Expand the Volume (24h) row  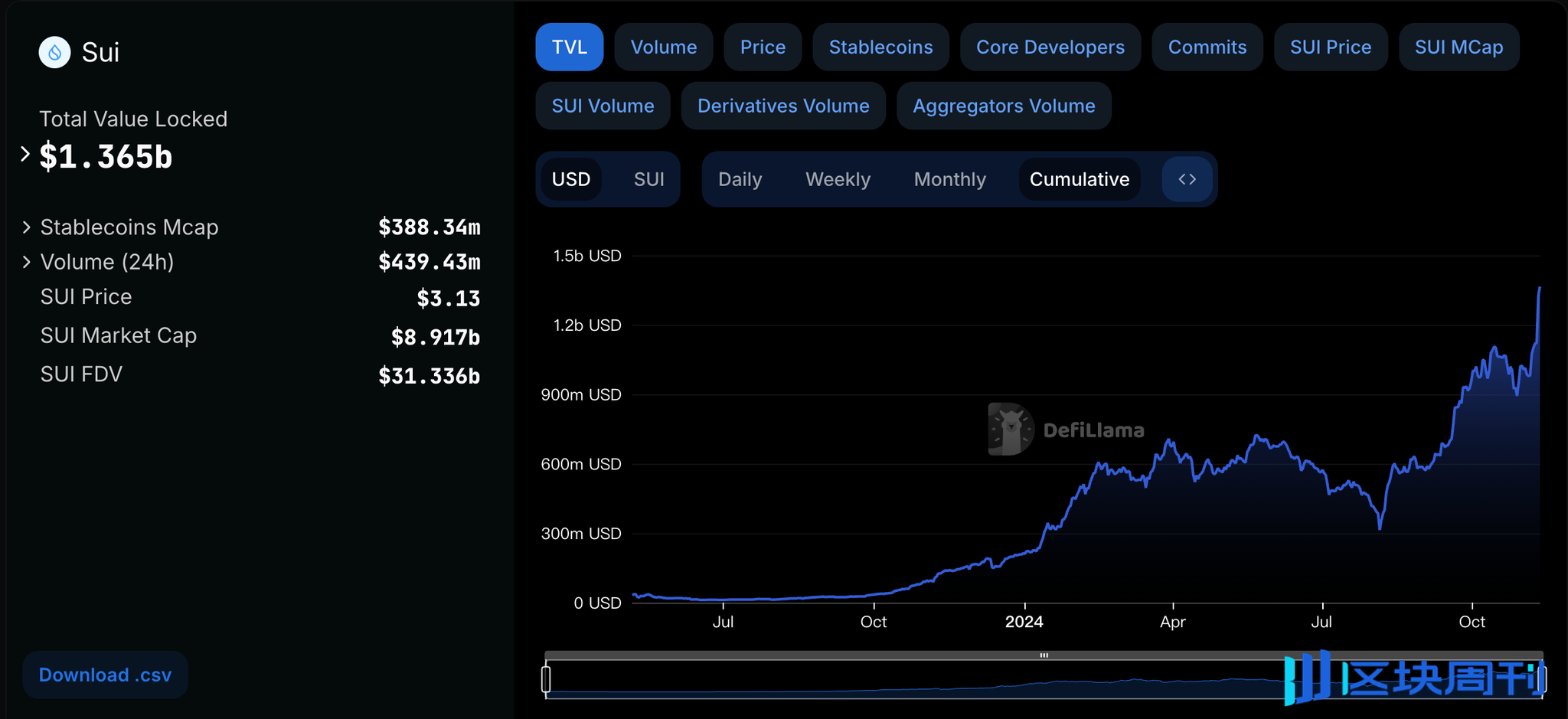point(27,262)
